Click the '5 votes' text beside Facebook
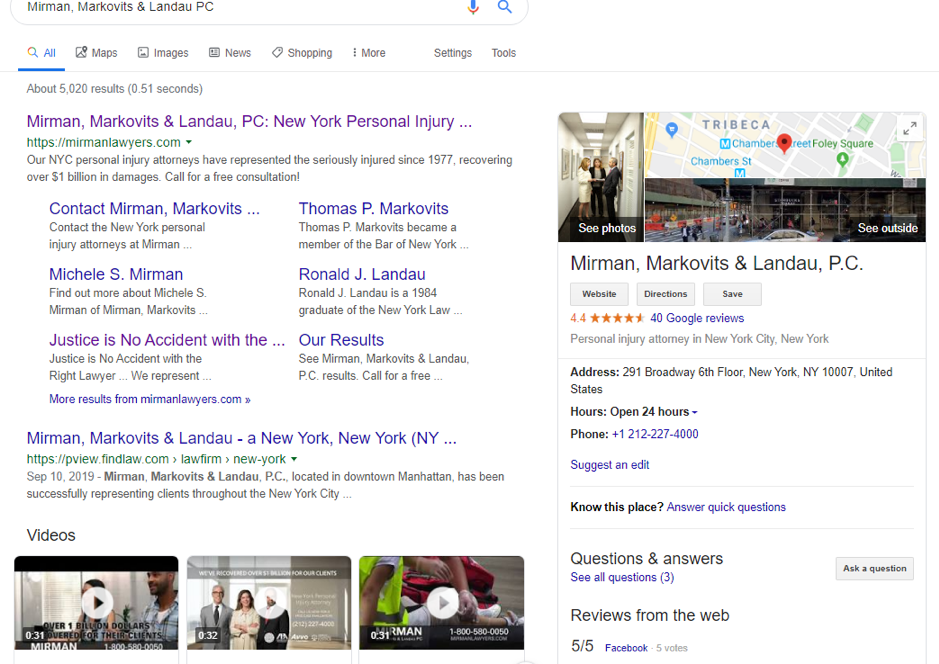 [672, 648]
